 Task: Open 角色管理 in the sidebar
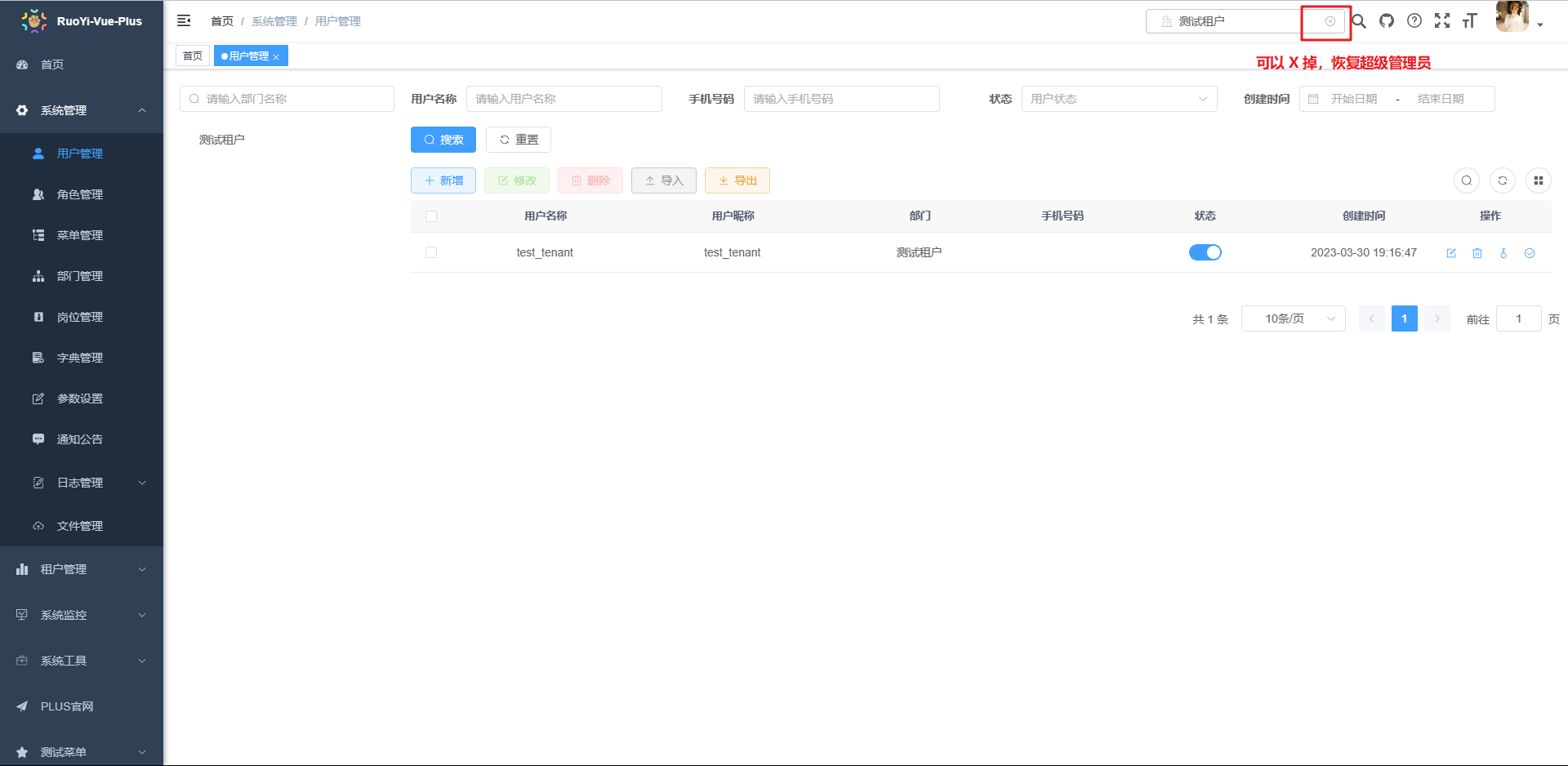(82, 194)
